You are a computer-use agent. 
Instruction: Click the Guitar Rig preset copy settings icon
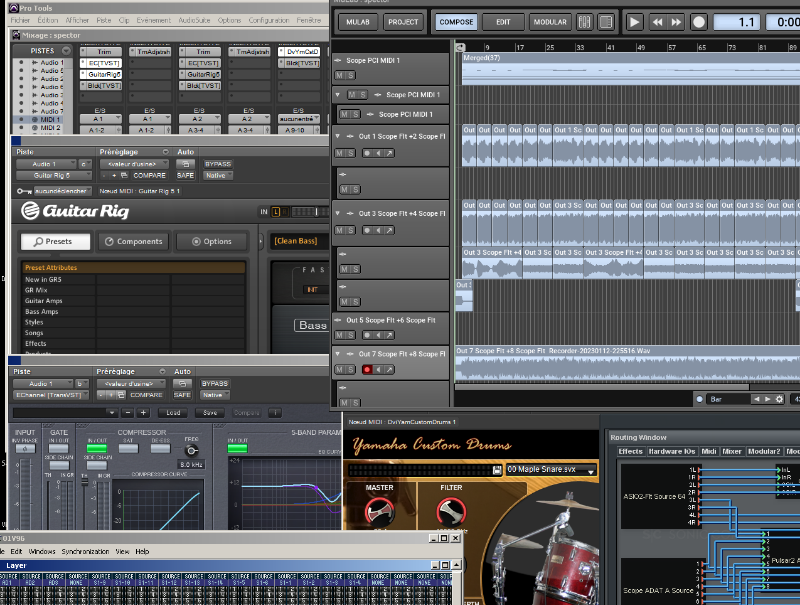coord(124,175)
